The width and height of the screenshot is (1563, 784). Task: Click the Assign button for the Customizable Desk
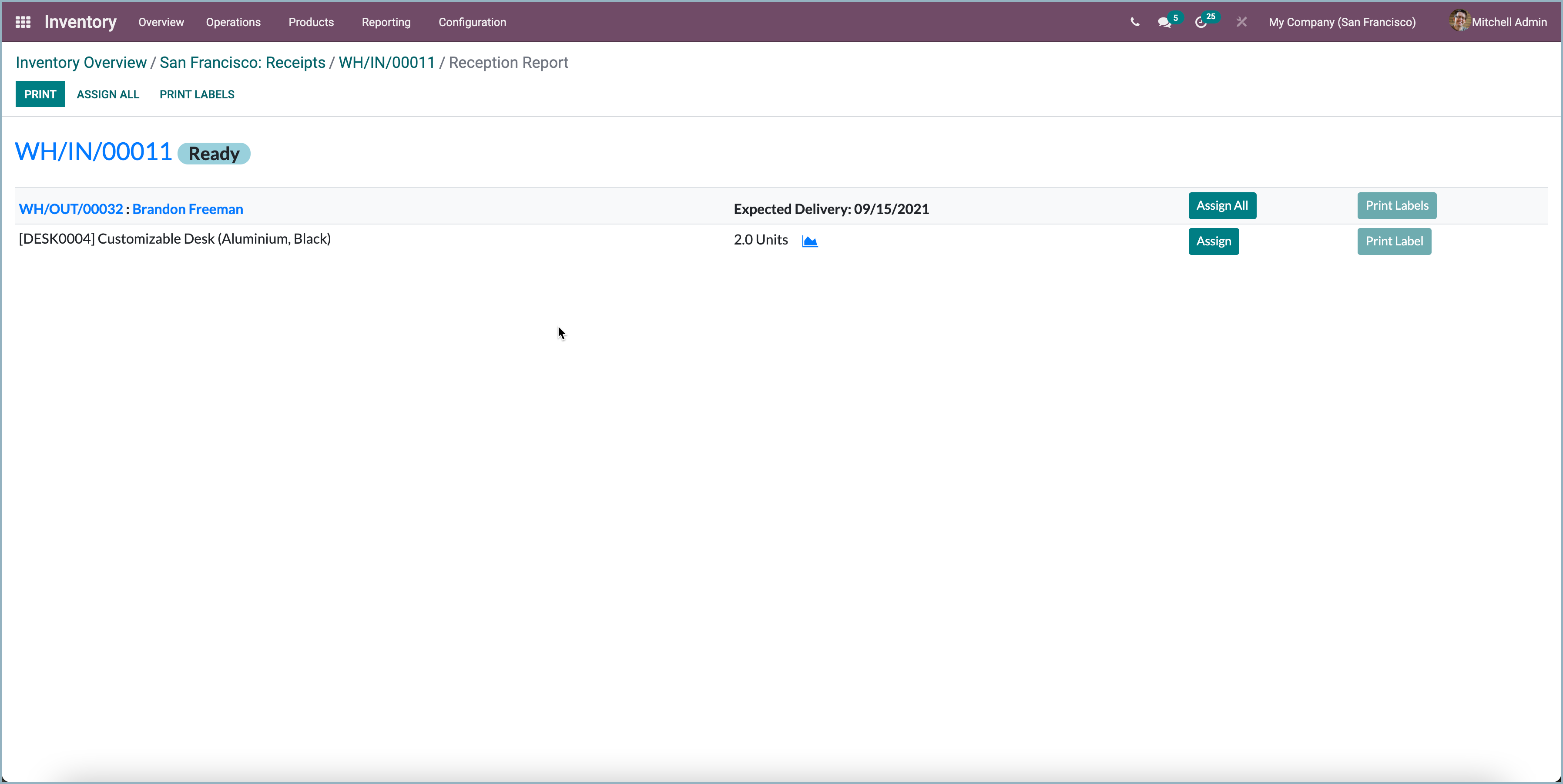coord(1214,241)
